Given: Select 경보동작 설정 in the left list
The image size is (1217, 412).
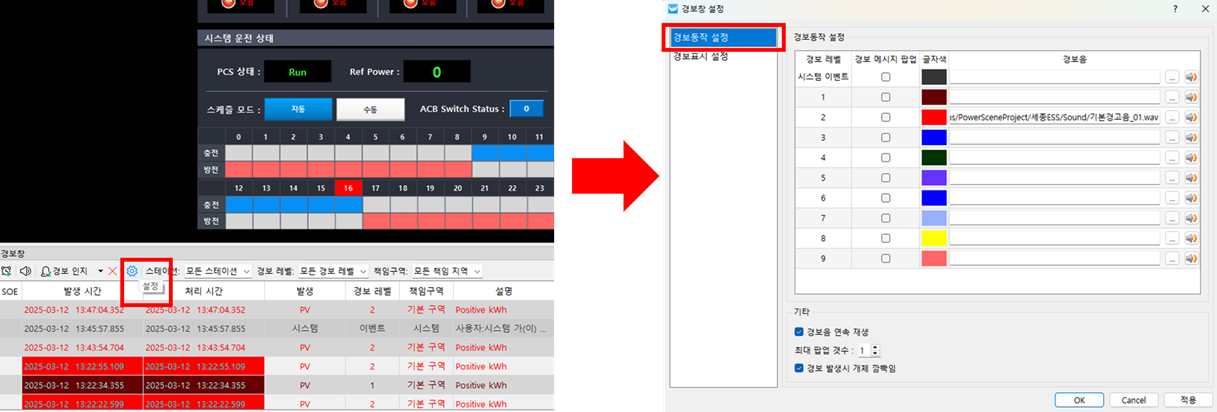Looking at the screenshot, I should click(x=722, y=38).
